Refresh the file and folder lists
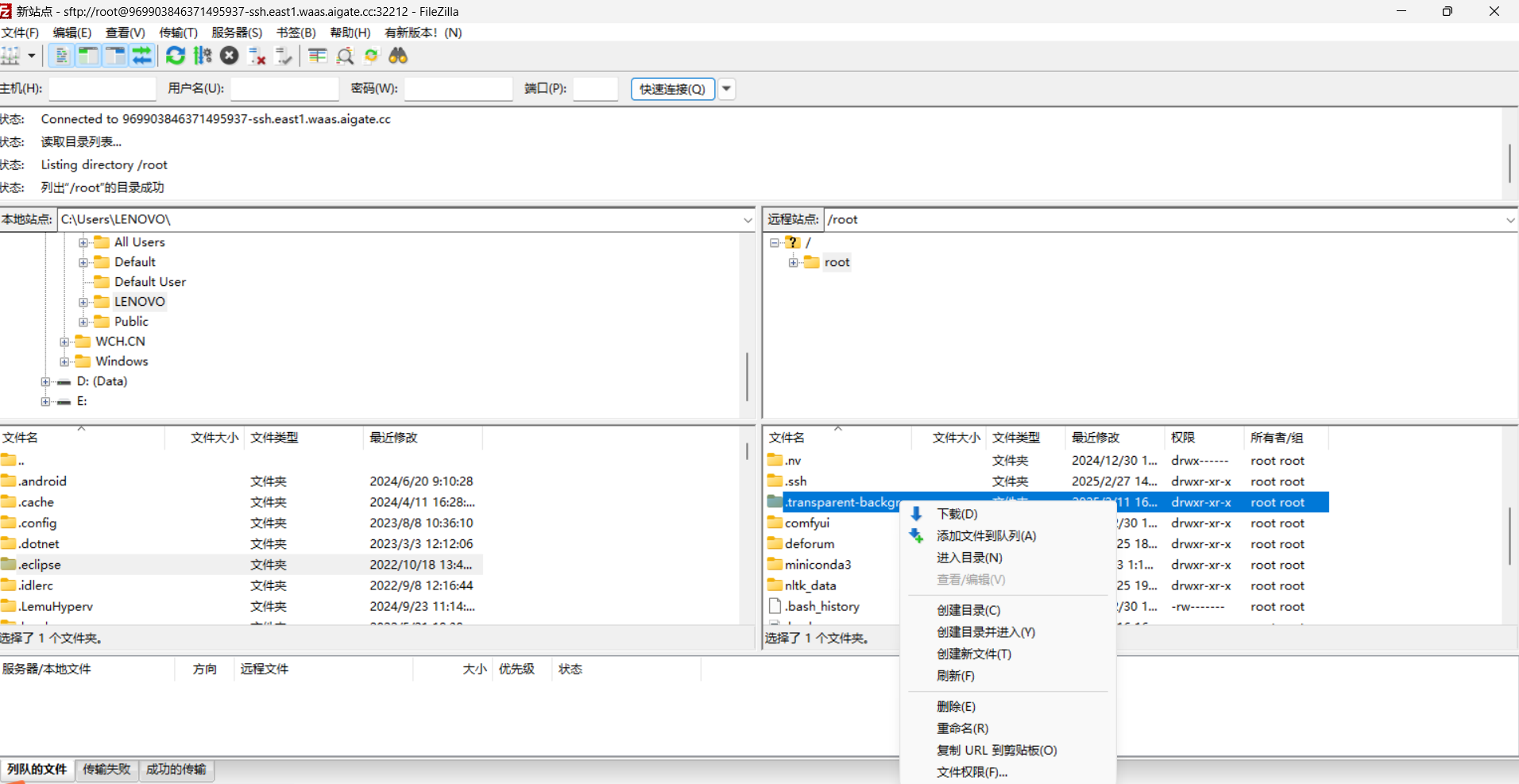 point(176,56)
